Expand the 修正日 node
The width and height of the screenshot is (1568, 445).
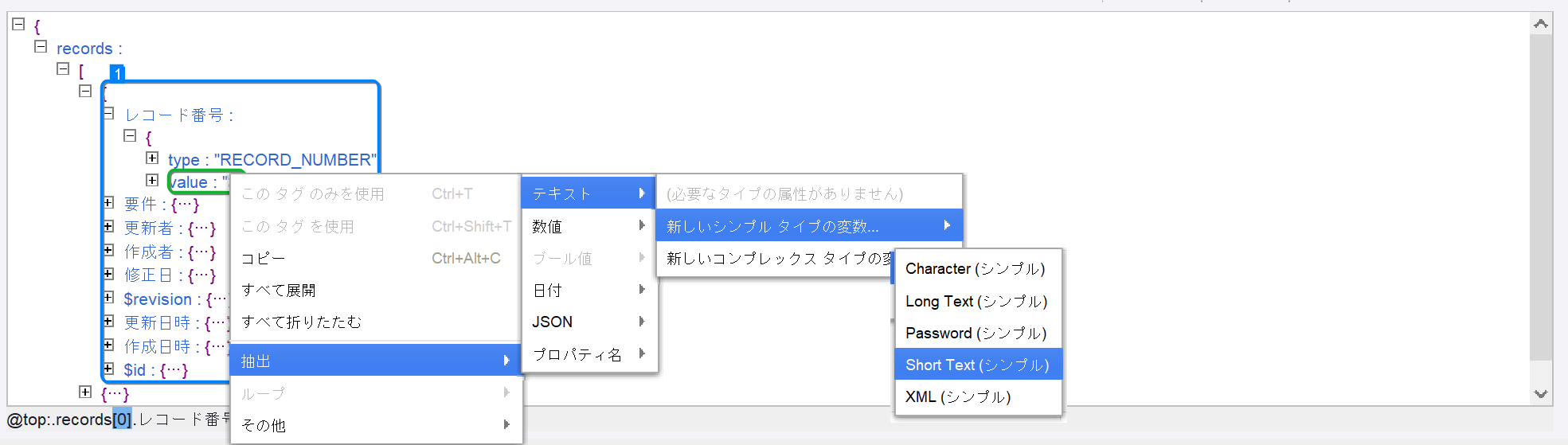(x=109, y=273)
